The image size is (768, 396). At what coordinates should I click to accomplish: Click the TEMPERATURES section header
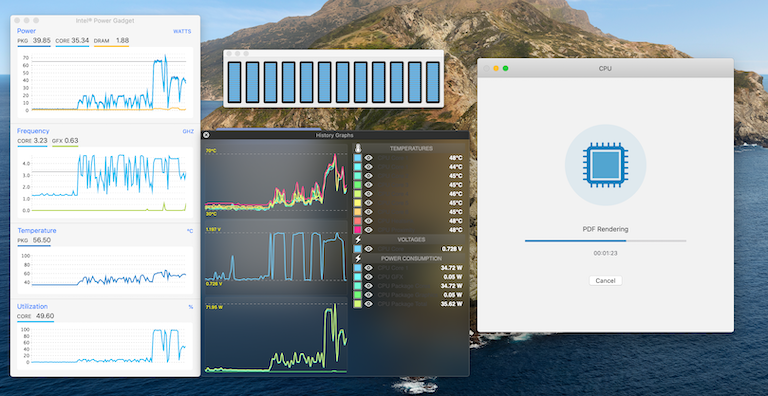tap(411, 148)
